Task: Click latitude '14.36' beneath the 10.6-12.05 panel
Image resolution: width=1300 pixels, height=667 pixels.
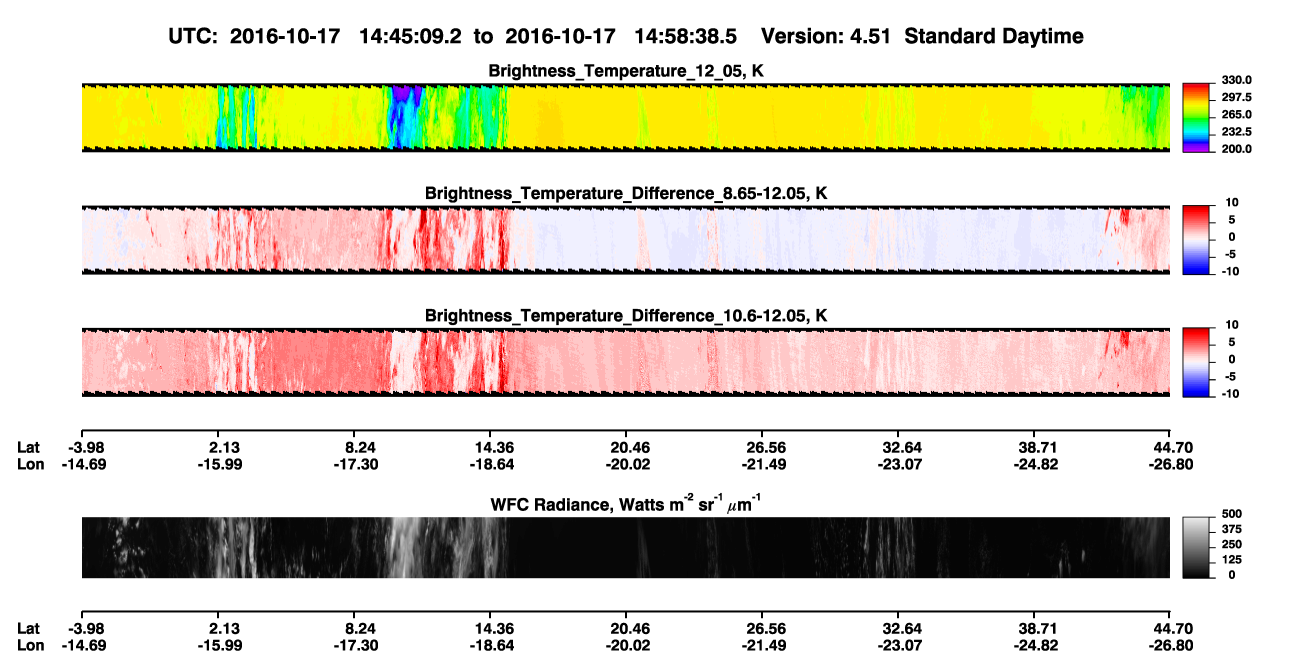Action: point(493,447)
